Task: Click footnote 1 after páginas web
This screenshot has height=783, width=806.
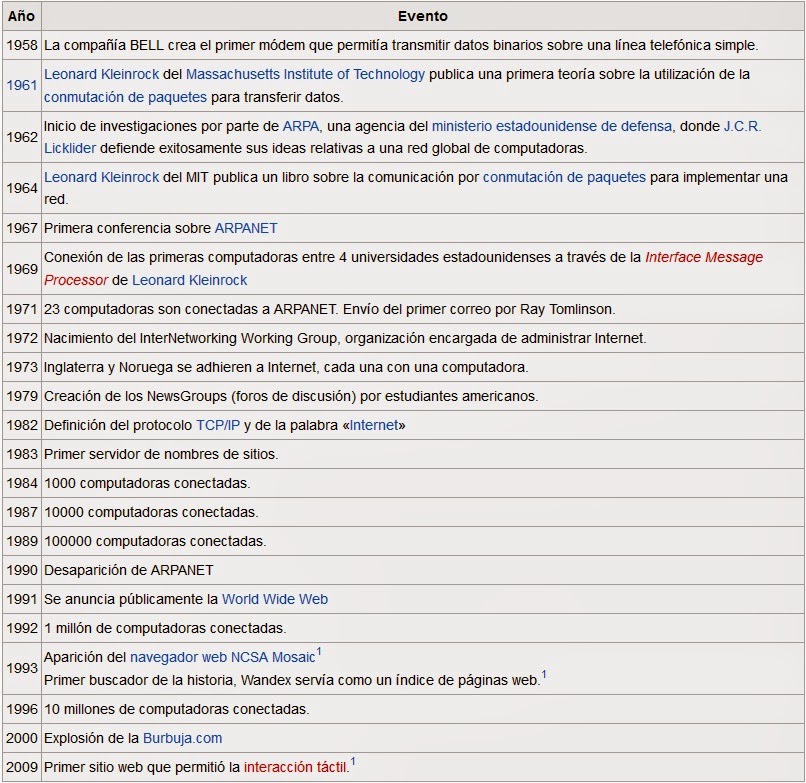Action: [x=544, y=675]
